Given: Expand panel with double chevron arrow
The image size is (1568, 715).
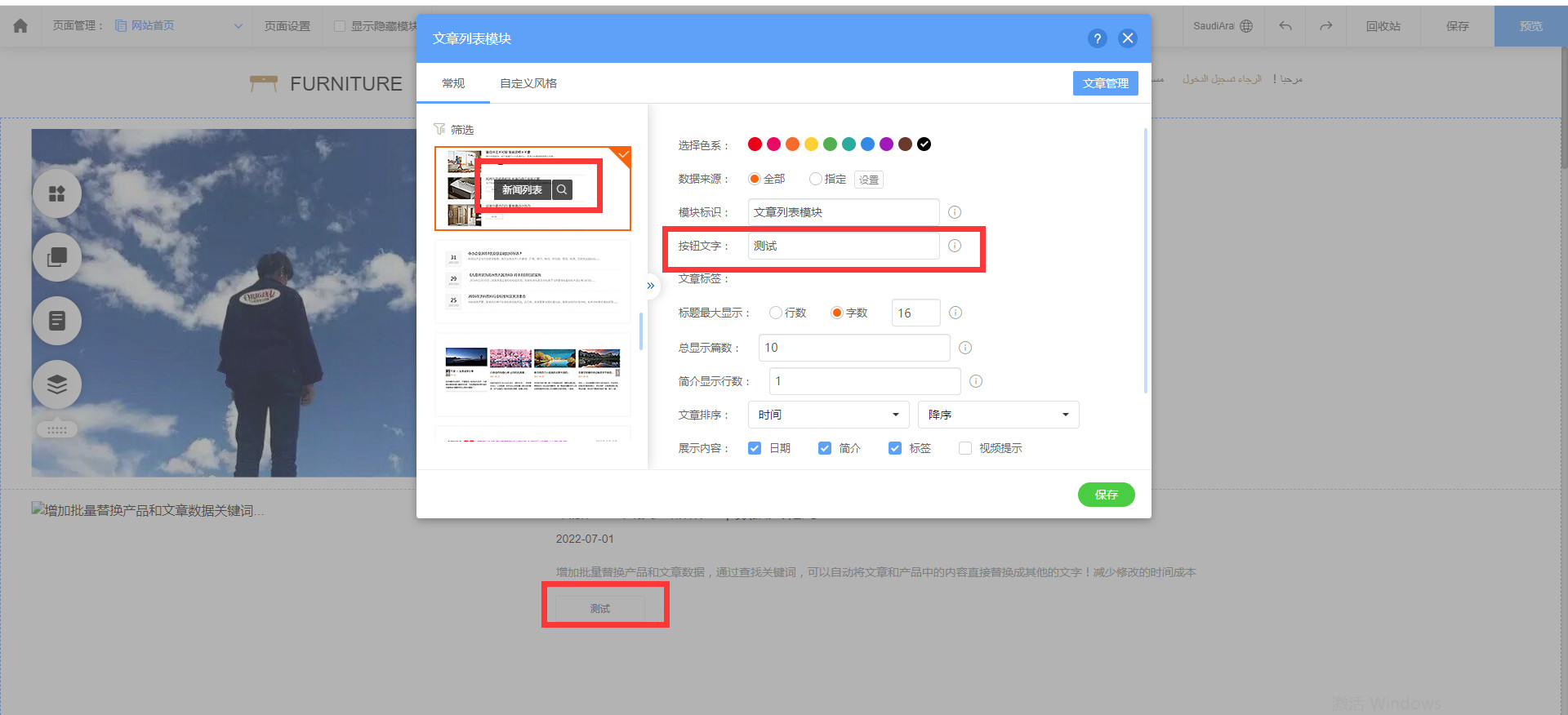Looking at the screenshot, I should [650, 286].
